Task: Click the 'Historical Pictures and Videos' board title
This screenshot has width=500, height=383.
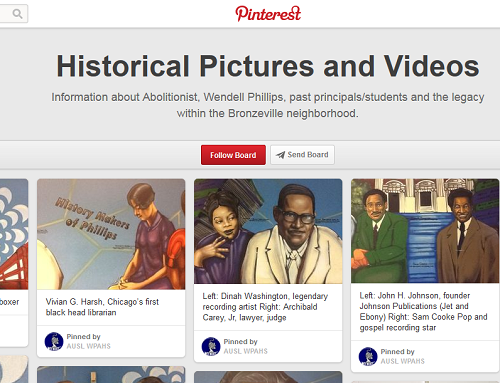Action: click(268, 66)
